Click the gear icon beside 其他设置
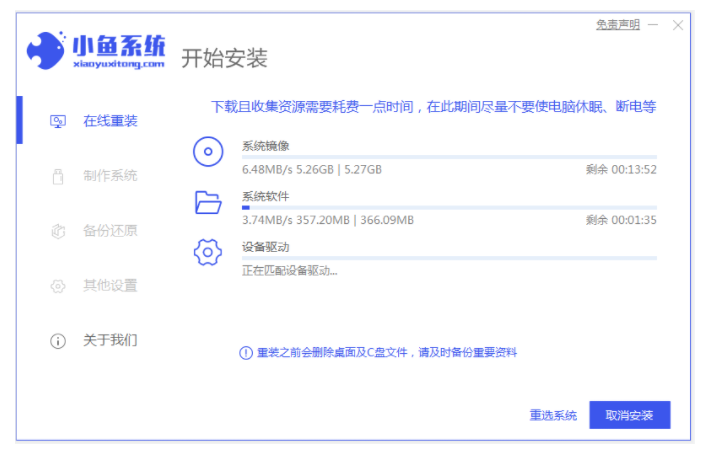Screen dimensions: 707x450 click(57, 286)
